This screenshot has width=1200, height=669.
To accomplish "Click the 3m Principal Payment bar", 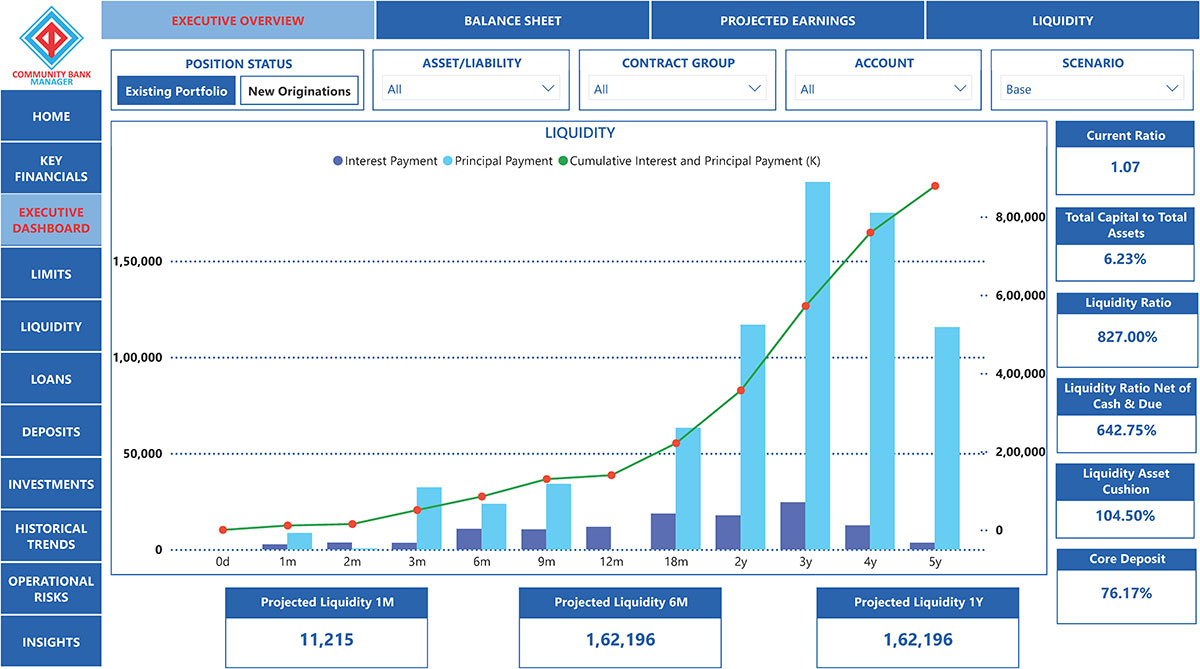I will coord(429,518).
